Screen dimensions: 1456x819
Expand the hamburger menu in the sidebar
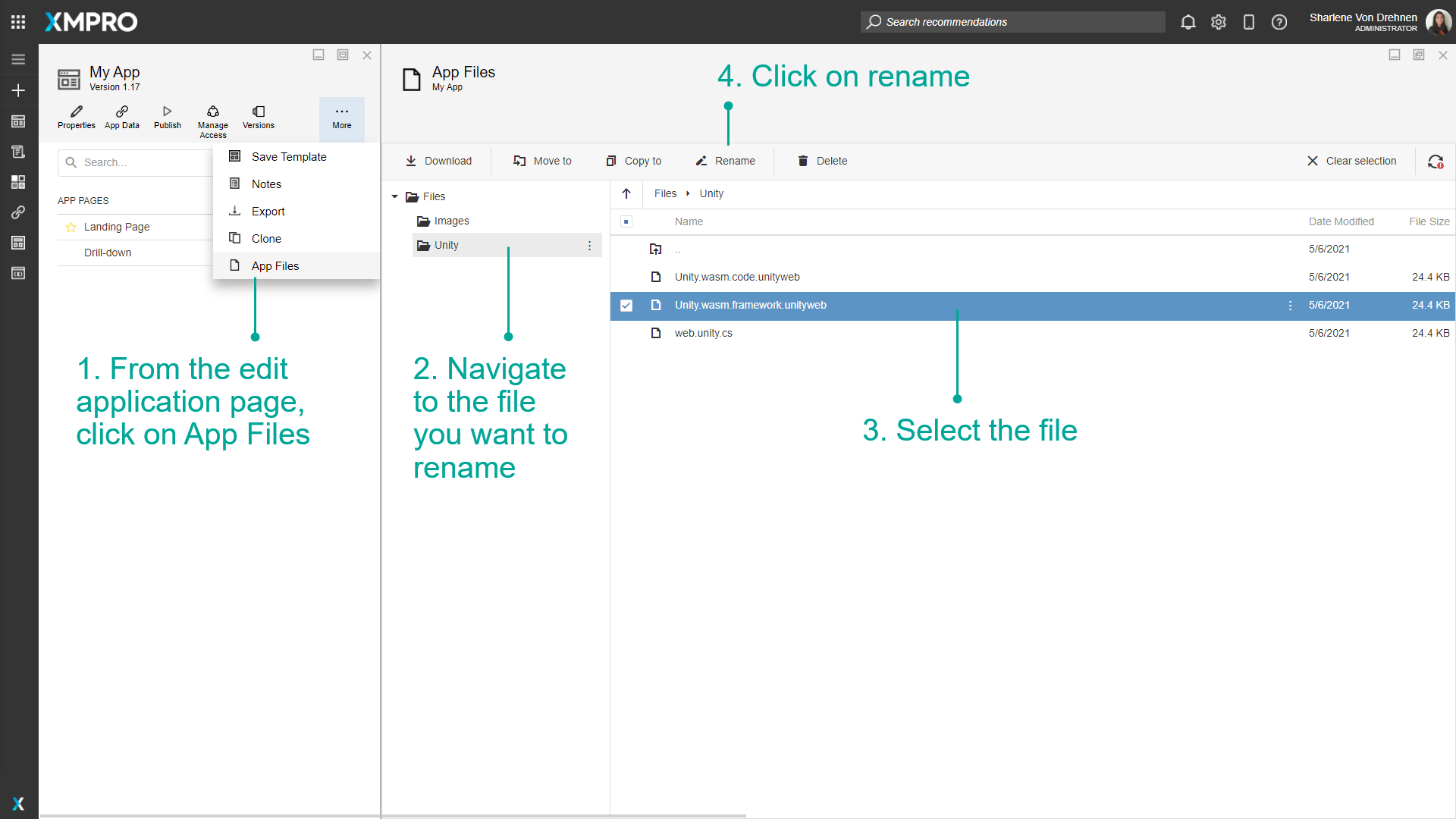(x=18, y=58)
